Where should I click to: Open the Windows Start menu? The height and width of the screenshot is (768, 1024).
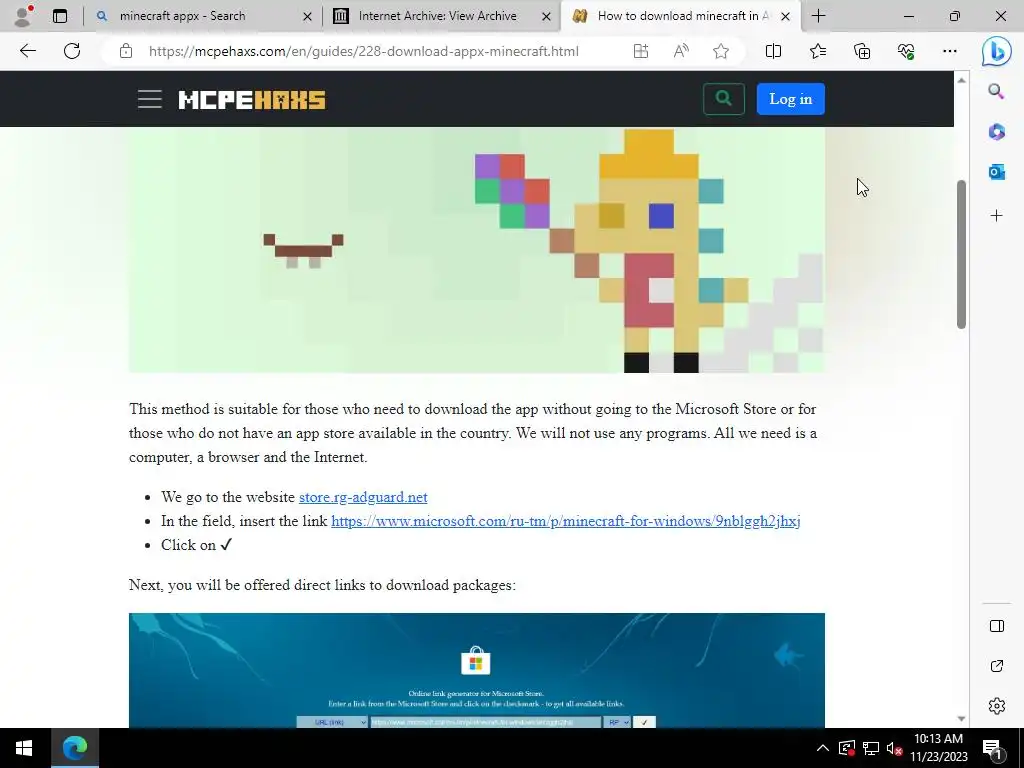(x=24, y=748)
